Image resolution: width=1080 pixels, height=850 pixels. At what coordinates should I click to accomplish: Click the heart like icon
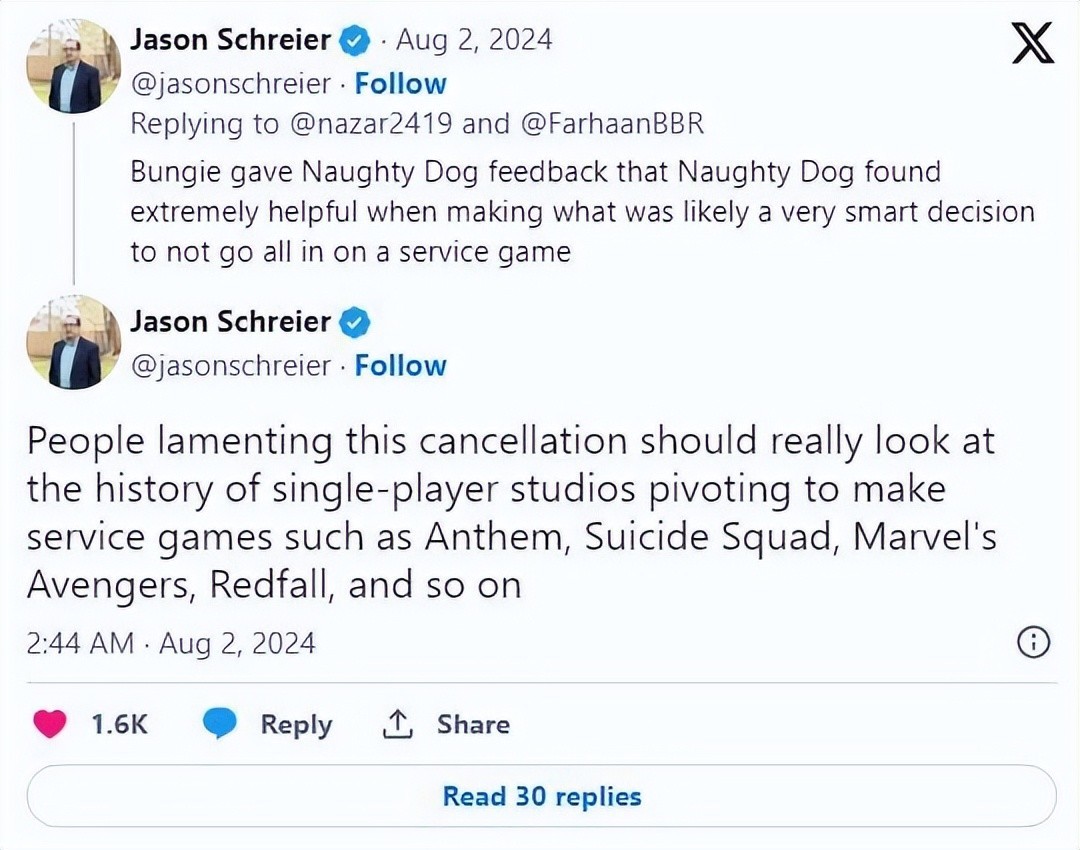pos(49,724)
